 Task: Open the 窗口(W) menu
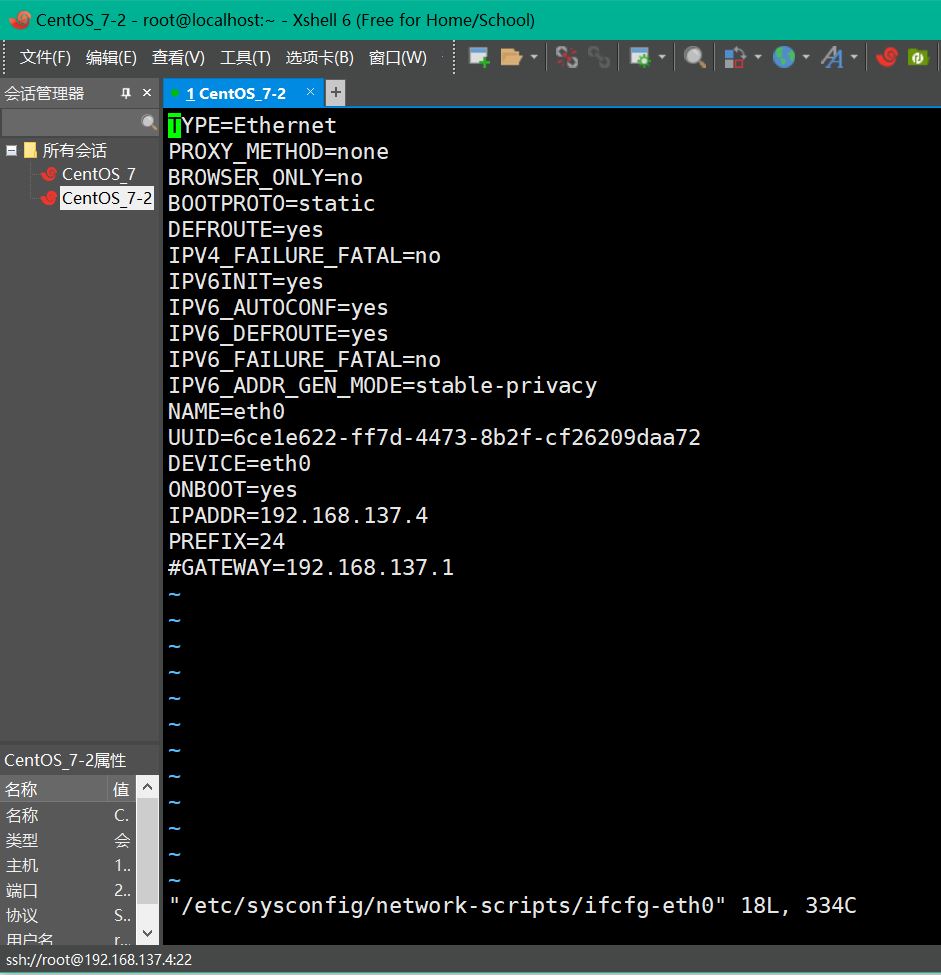coord(397,58)
